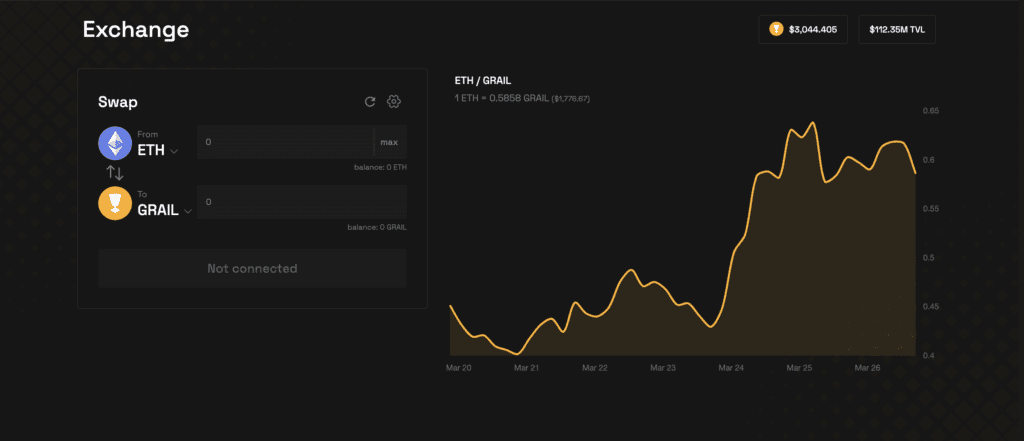Screen dimensions: 1024x441
Task: Click the Exchange page heading
Action: 136,29
